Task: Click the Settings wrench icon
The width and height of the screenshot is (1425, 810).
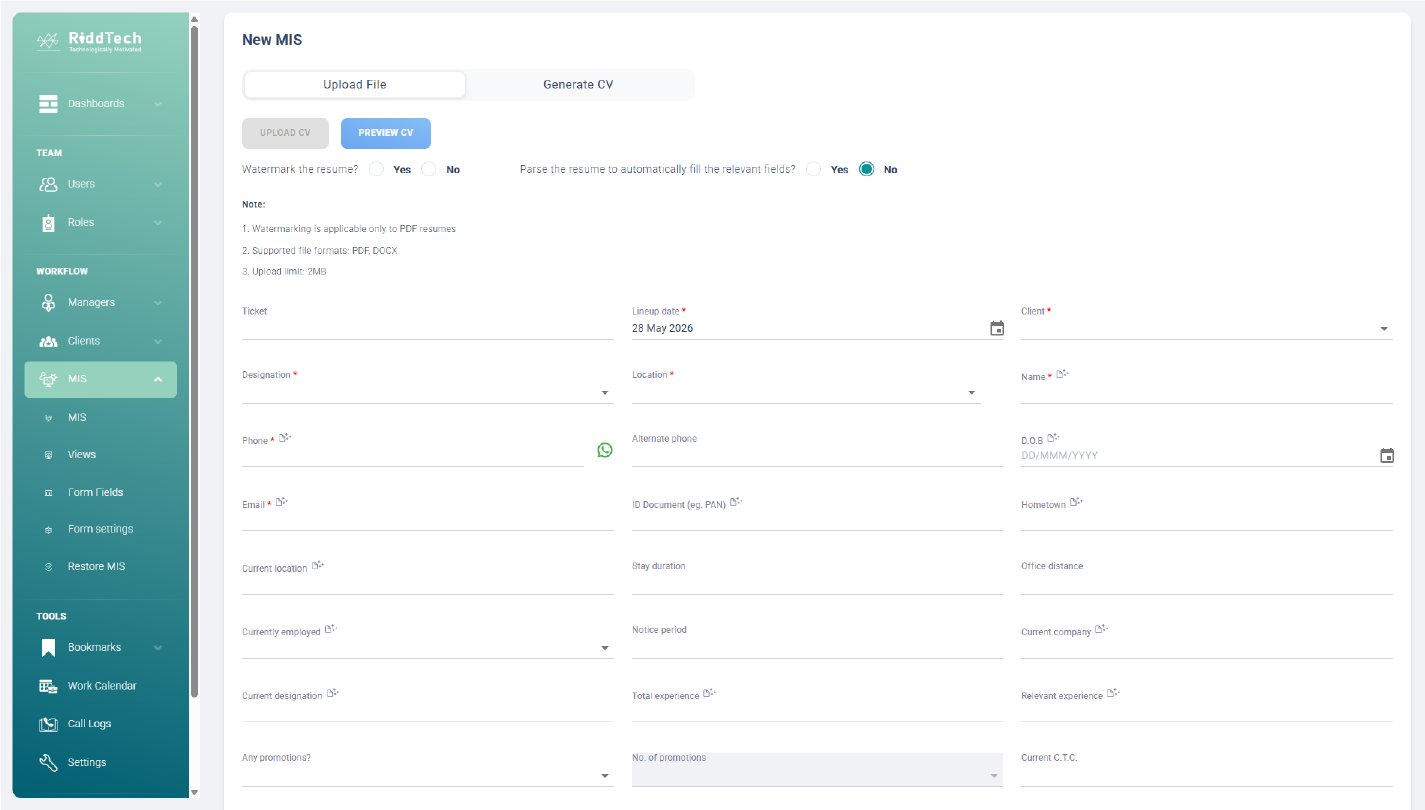Action: click(x=48, y=763)
